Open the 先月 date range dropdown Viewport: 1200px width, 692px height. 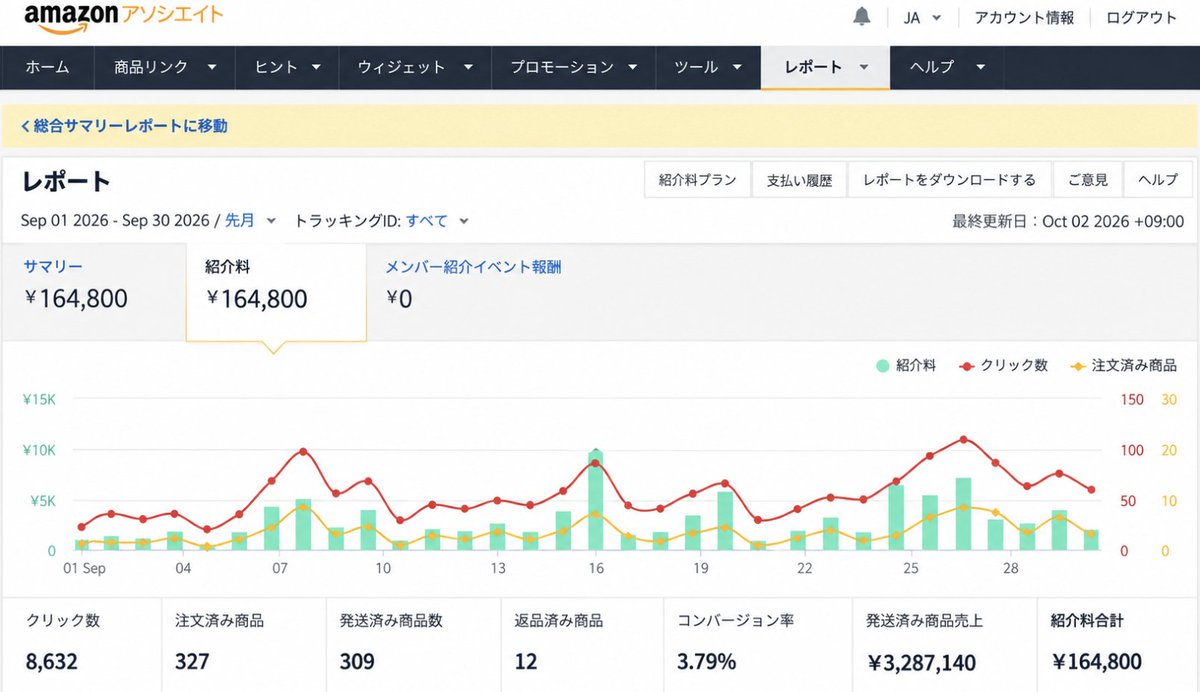tap(250, 221)
